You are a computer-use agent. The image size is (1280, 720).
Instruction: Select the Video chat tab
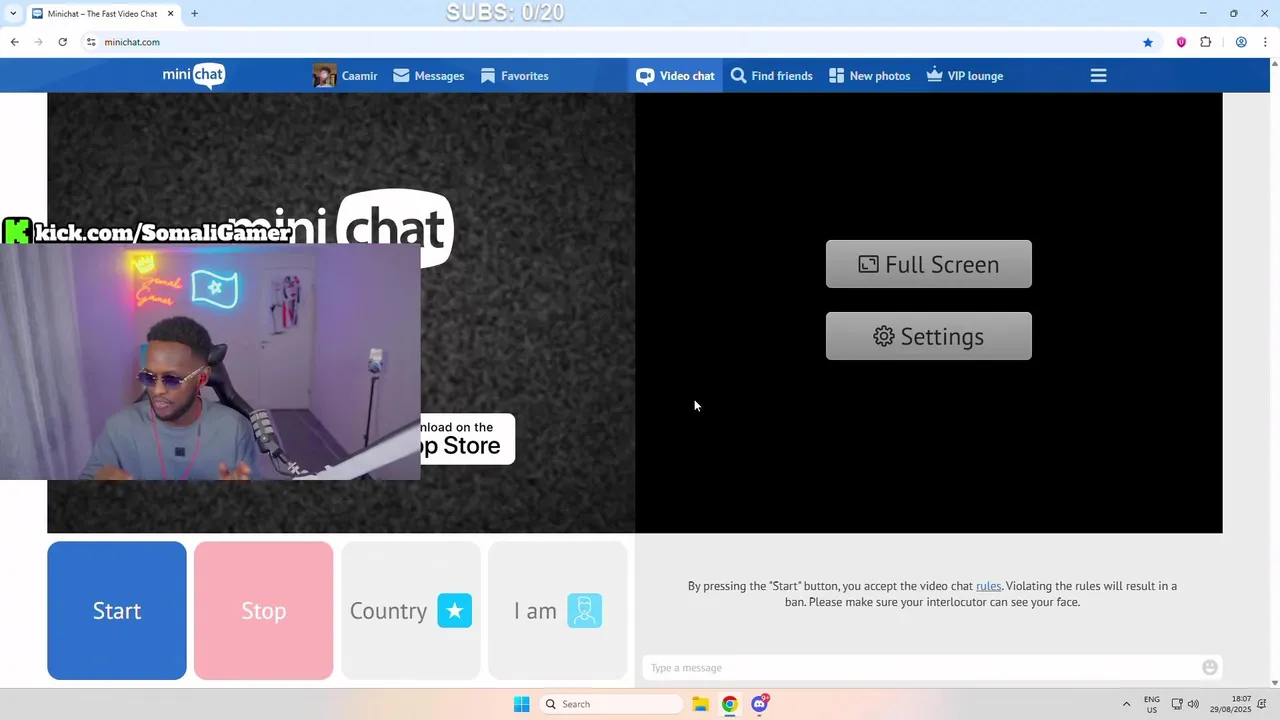point(676,76)
